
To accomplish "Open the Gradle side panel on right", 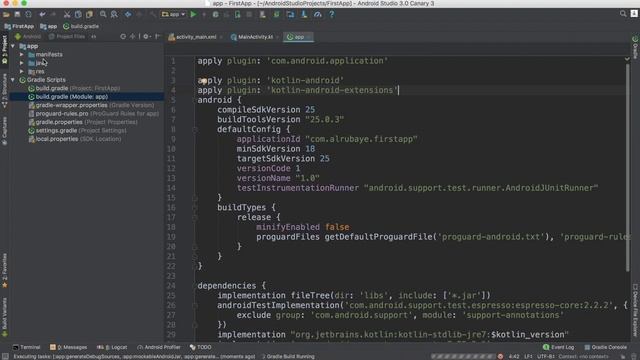I will pyautogui.click(x=635, y=48).
